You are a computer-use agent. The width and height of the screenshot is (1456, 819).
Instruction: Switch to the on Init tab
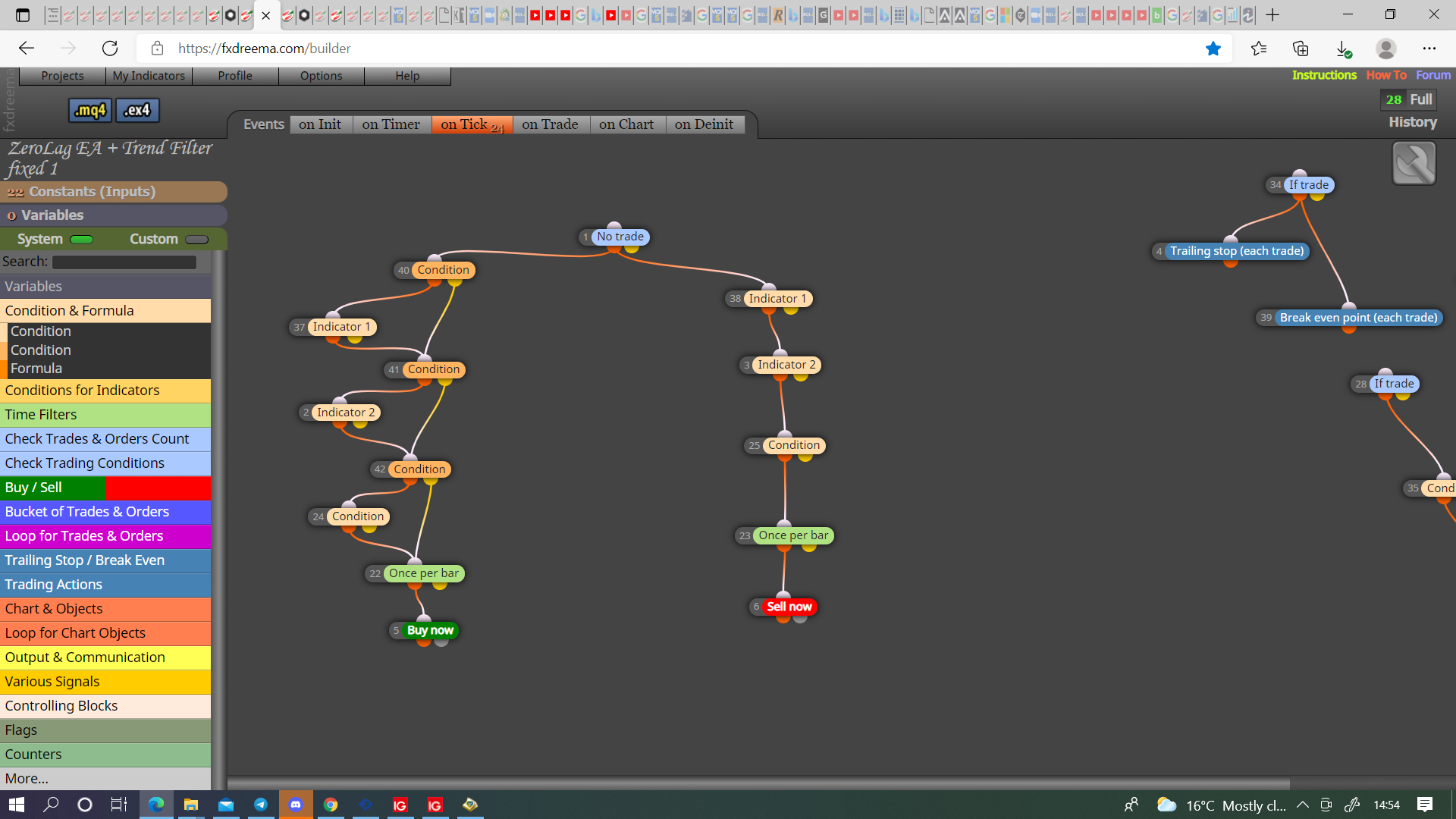(320, 124)
